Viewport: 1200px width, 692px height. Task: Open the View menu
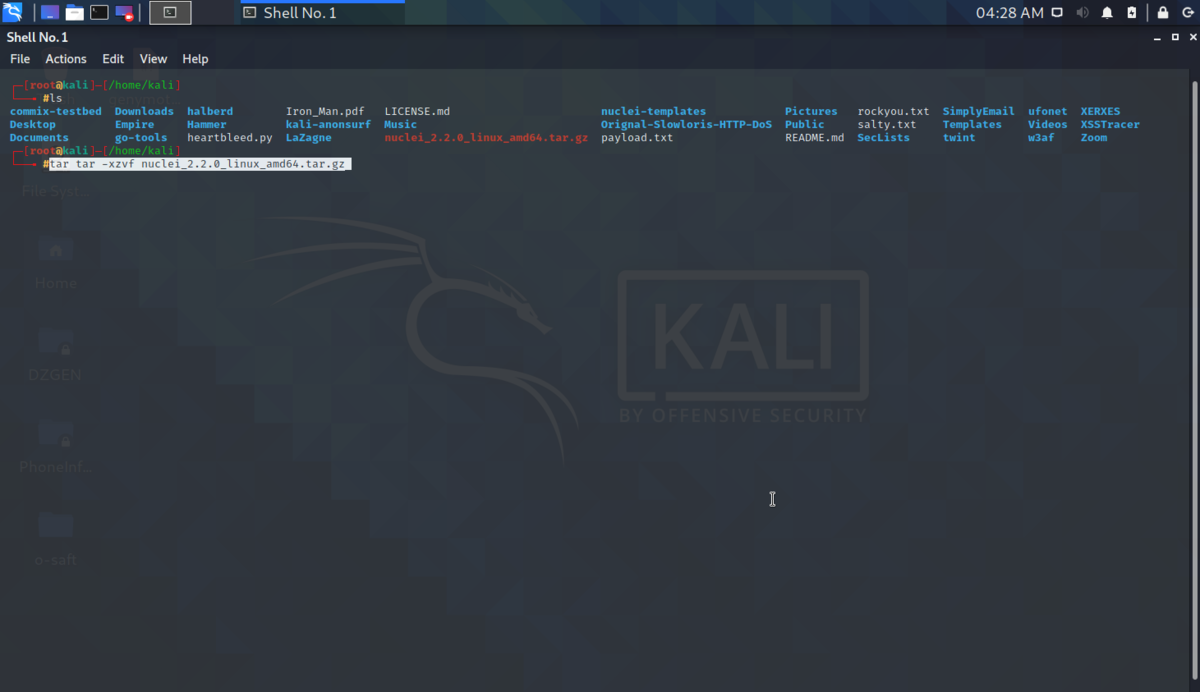pyautogui.click(x=153, y=59)
